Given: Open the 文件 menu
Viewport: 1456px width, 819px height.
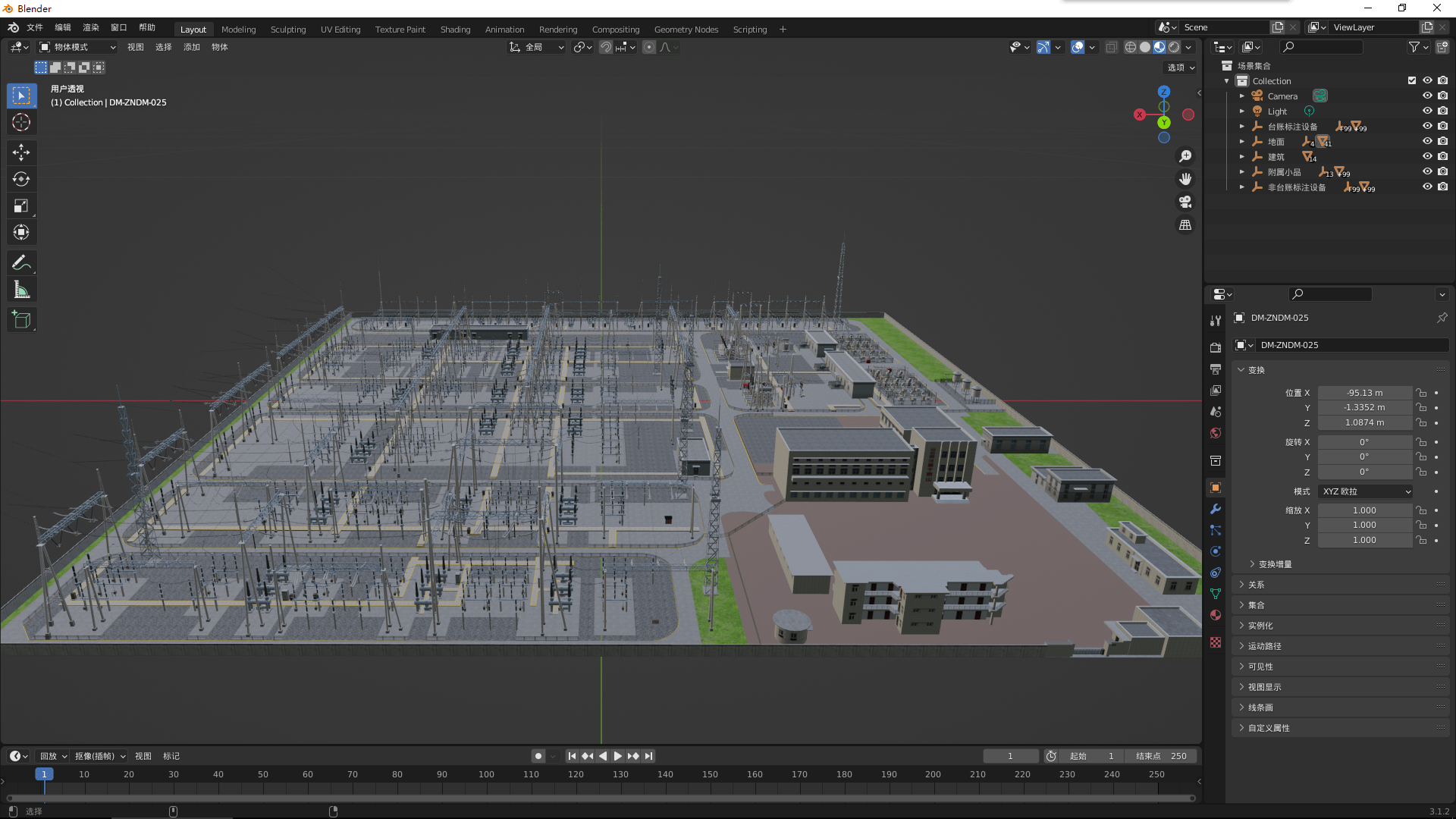Looking at the screenshot, I should pos(35,27).
